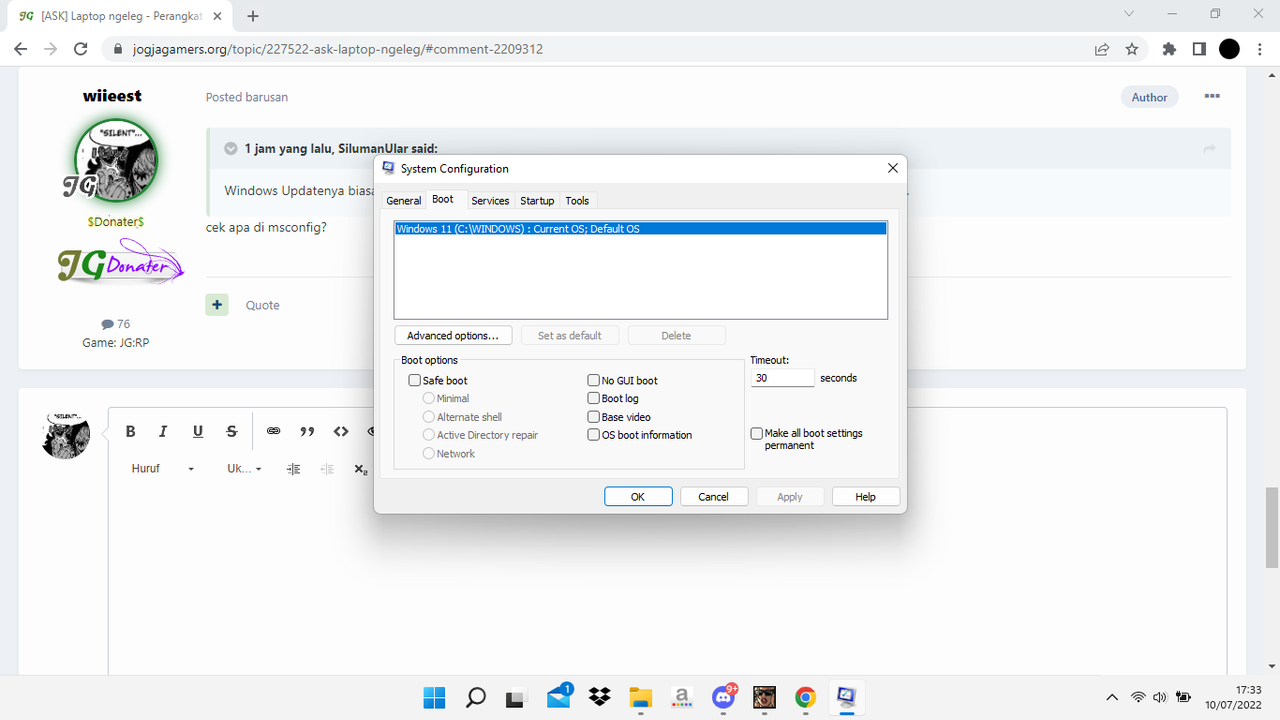Viewport: 1280px width, 720px height.
Task: Apply subscript formatting in the editor
Action: click(x=361, y=468)
